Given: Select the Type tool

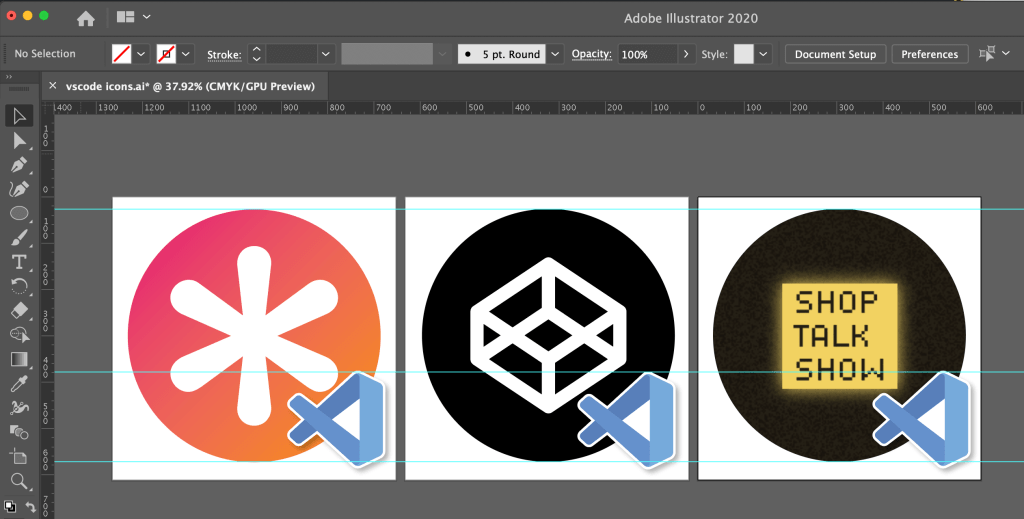Looking at the screenshot, I should pos(19,262).
